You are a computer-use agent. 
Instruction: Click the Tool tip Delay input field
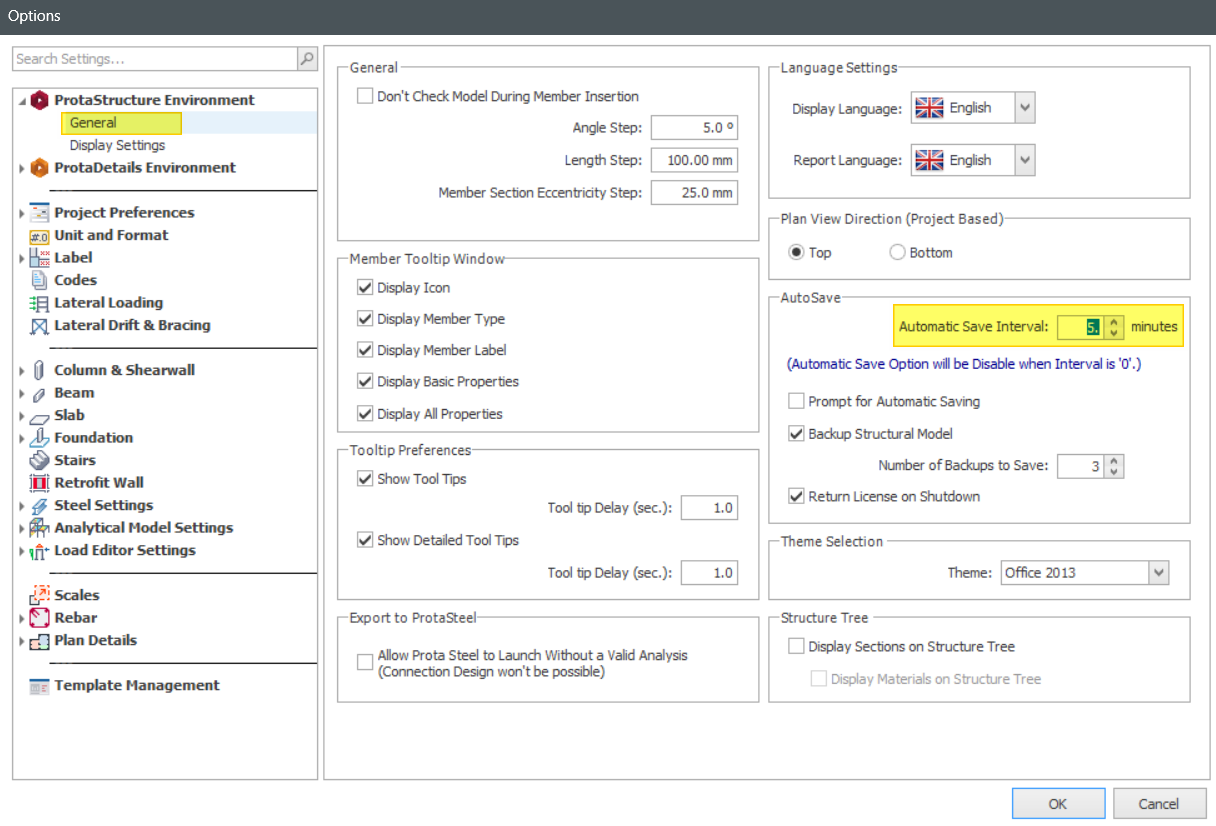pyautogui.click(x=709, y=507)
